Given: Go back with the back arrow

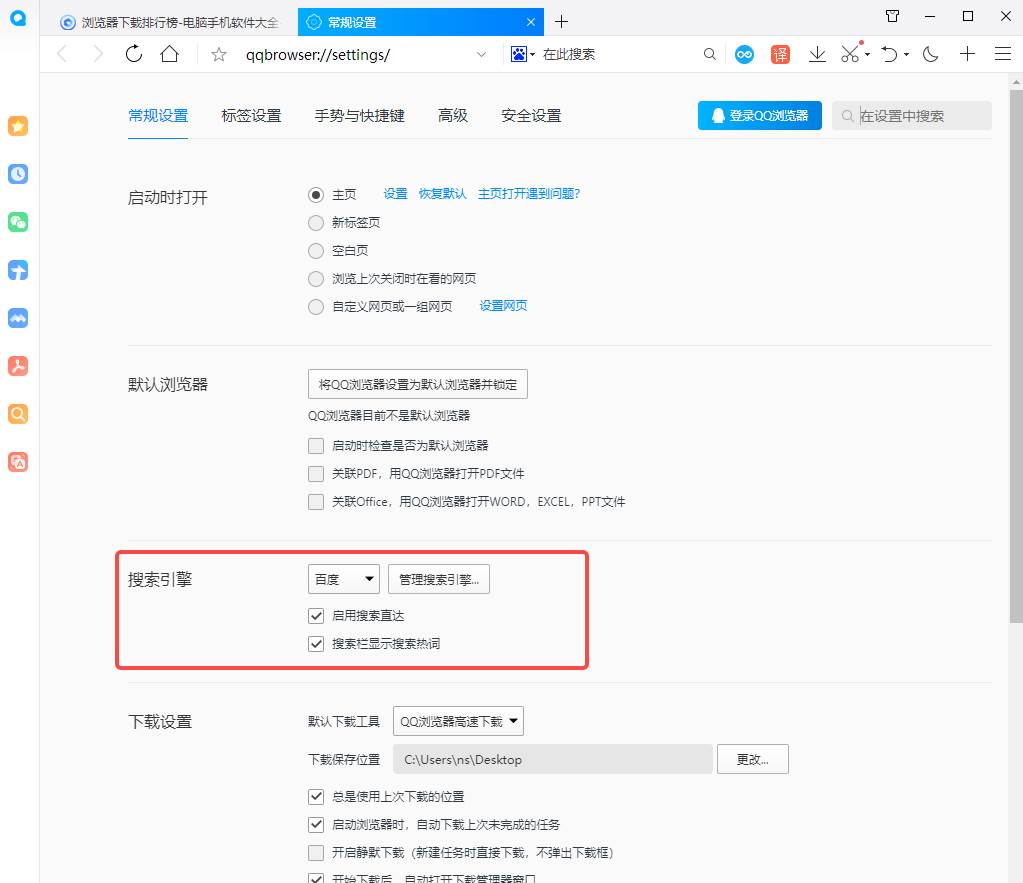Looking at the screenshot, I should coord(63,54).
